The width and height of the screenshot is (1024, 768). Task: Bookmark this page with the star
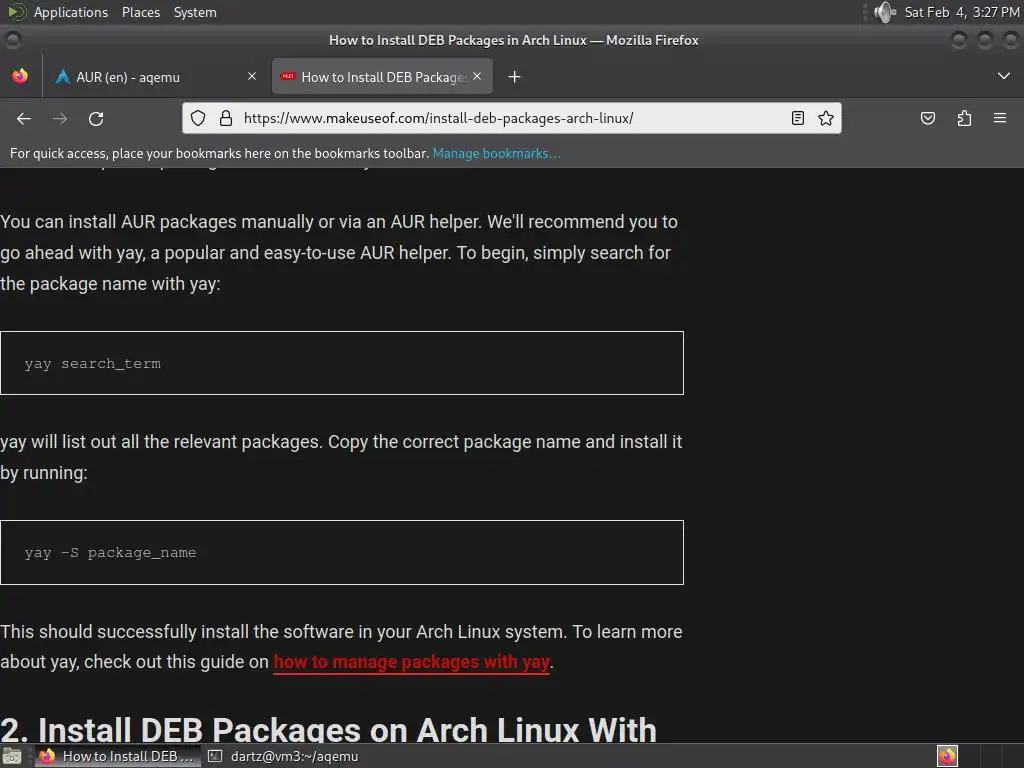click(826, 118)
